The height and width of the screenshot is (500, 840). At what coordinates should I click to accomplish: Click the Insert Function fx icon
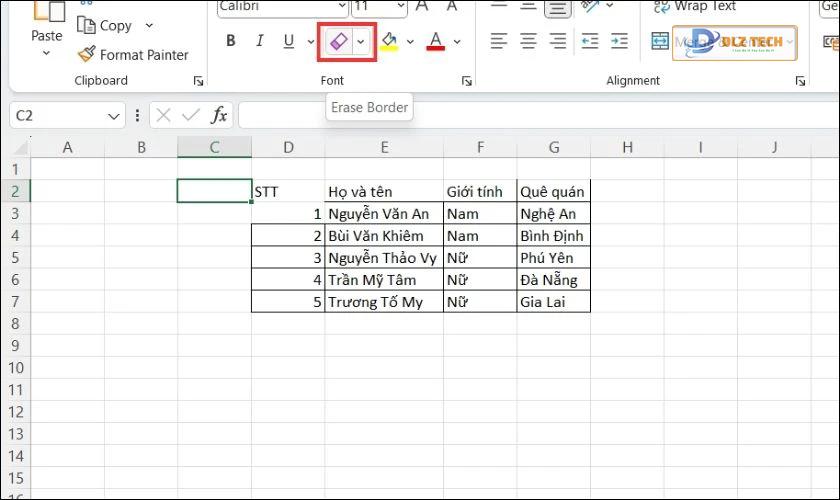click(219, 115)
